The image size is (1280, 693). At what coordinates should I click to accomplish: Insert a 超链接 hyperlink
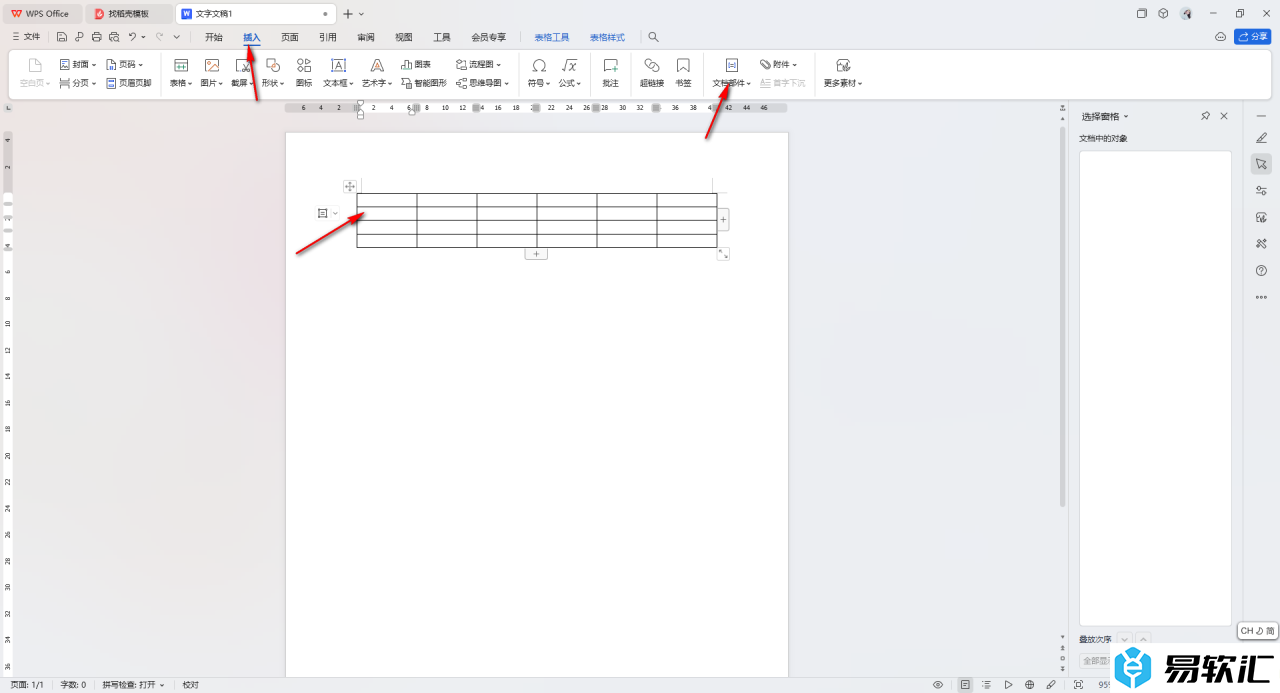(x=652, y=73)
